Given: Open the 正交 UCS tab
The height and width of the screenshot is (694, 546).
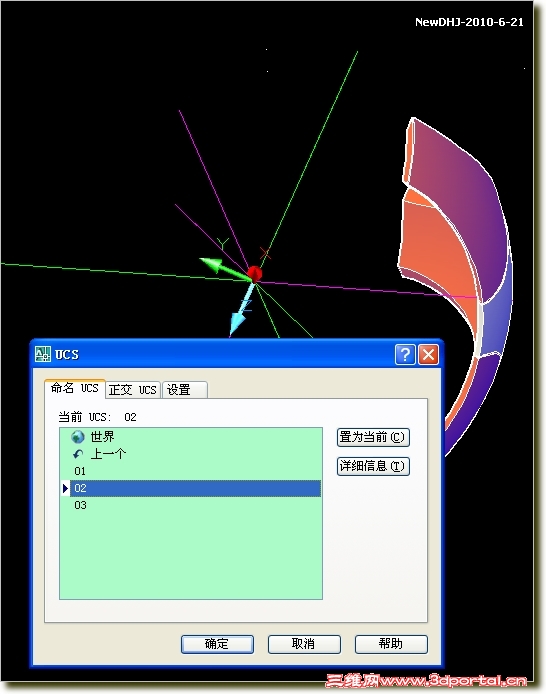Looking at the screenshot, I should click(133, 389).
